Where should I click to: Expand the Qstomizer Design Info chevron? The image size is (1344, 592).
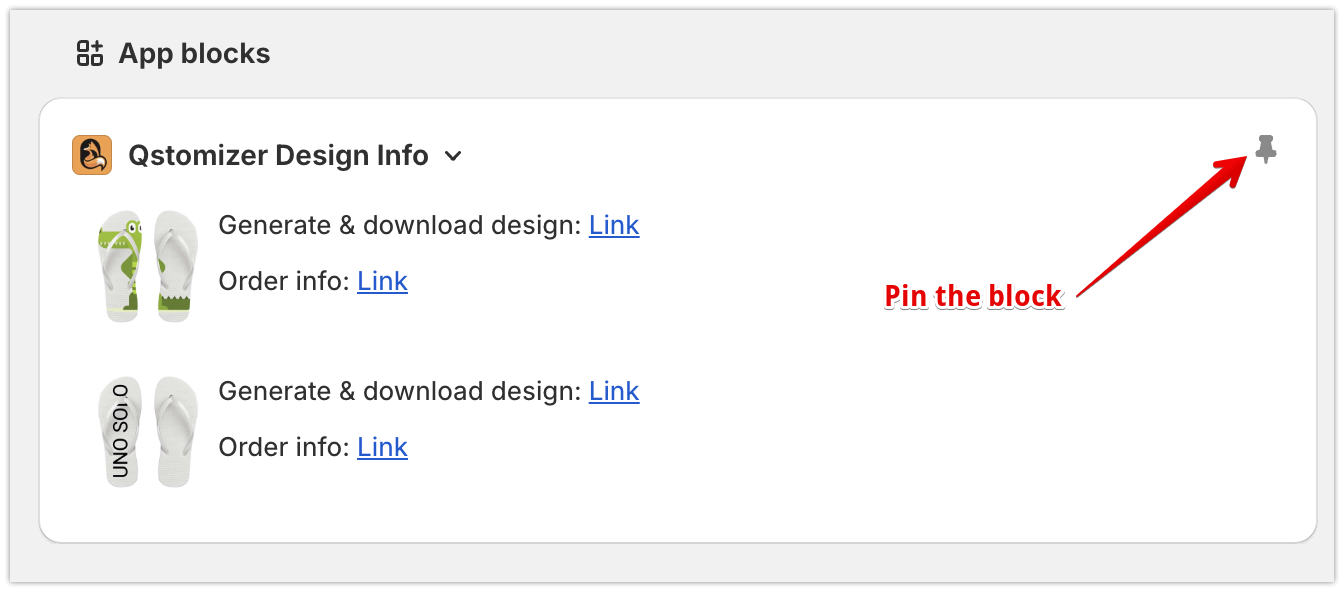pos(453,156)
